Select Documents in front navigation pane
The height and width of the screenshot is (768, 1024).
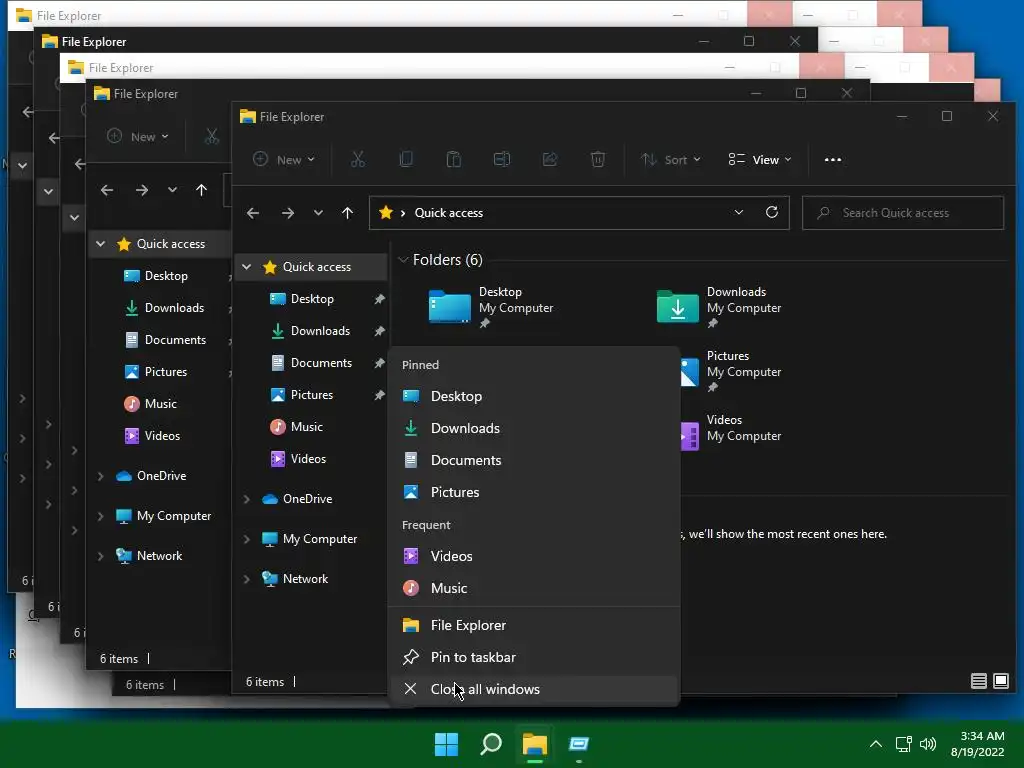(321, 363)
